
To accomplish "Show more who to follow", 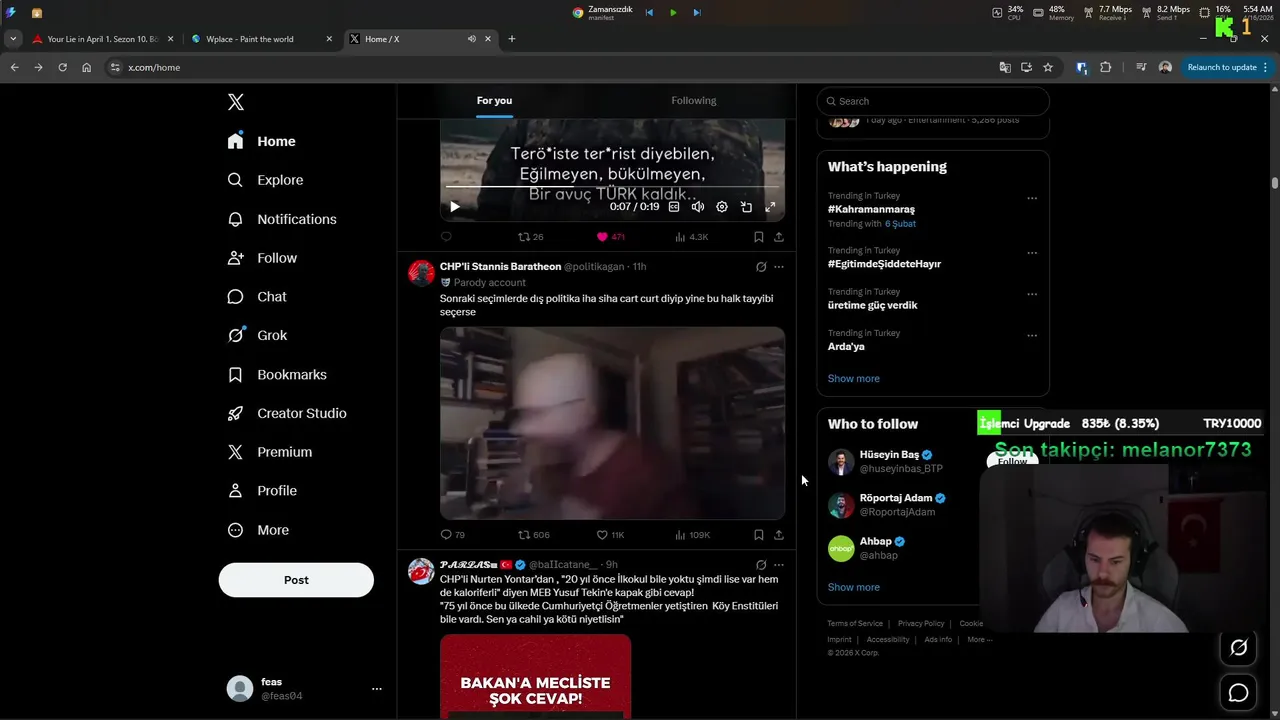I will tap(854, 587).
